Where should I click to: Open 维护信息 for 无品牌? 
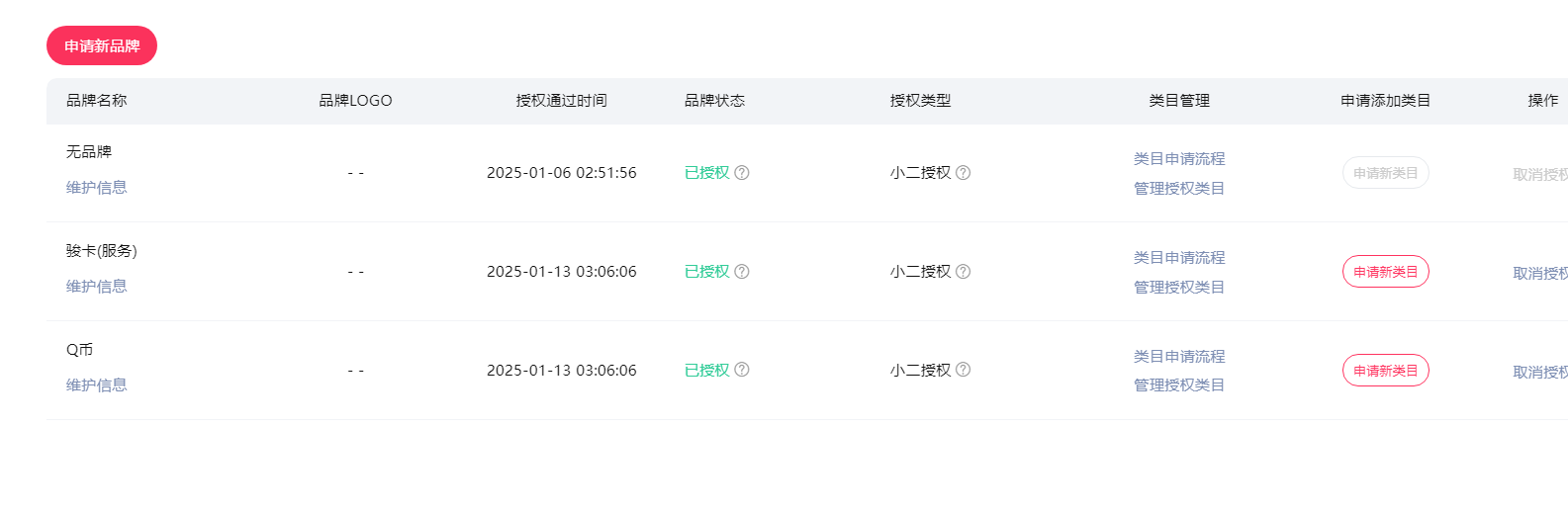pos(97,187)
